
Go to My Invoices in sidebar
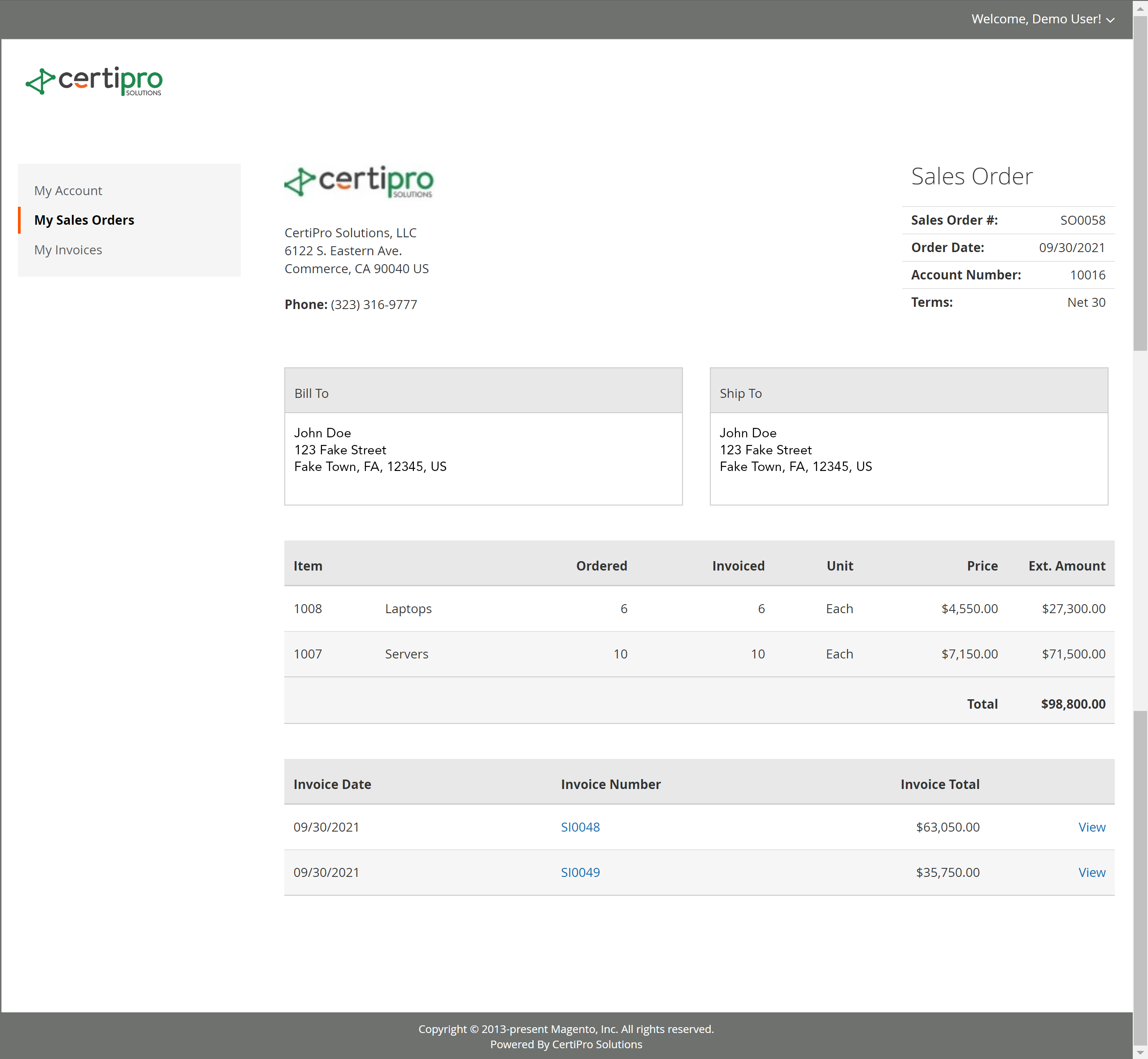(x=68, y=250)
